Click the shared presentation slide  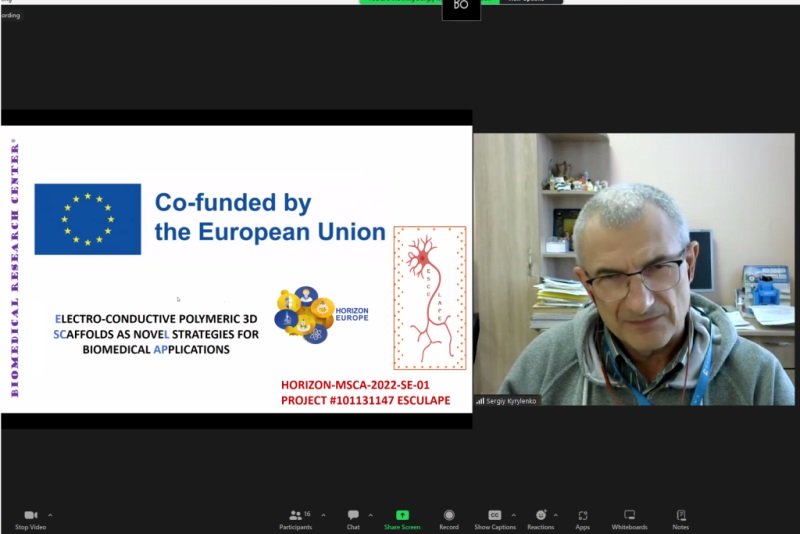point(236,269)
